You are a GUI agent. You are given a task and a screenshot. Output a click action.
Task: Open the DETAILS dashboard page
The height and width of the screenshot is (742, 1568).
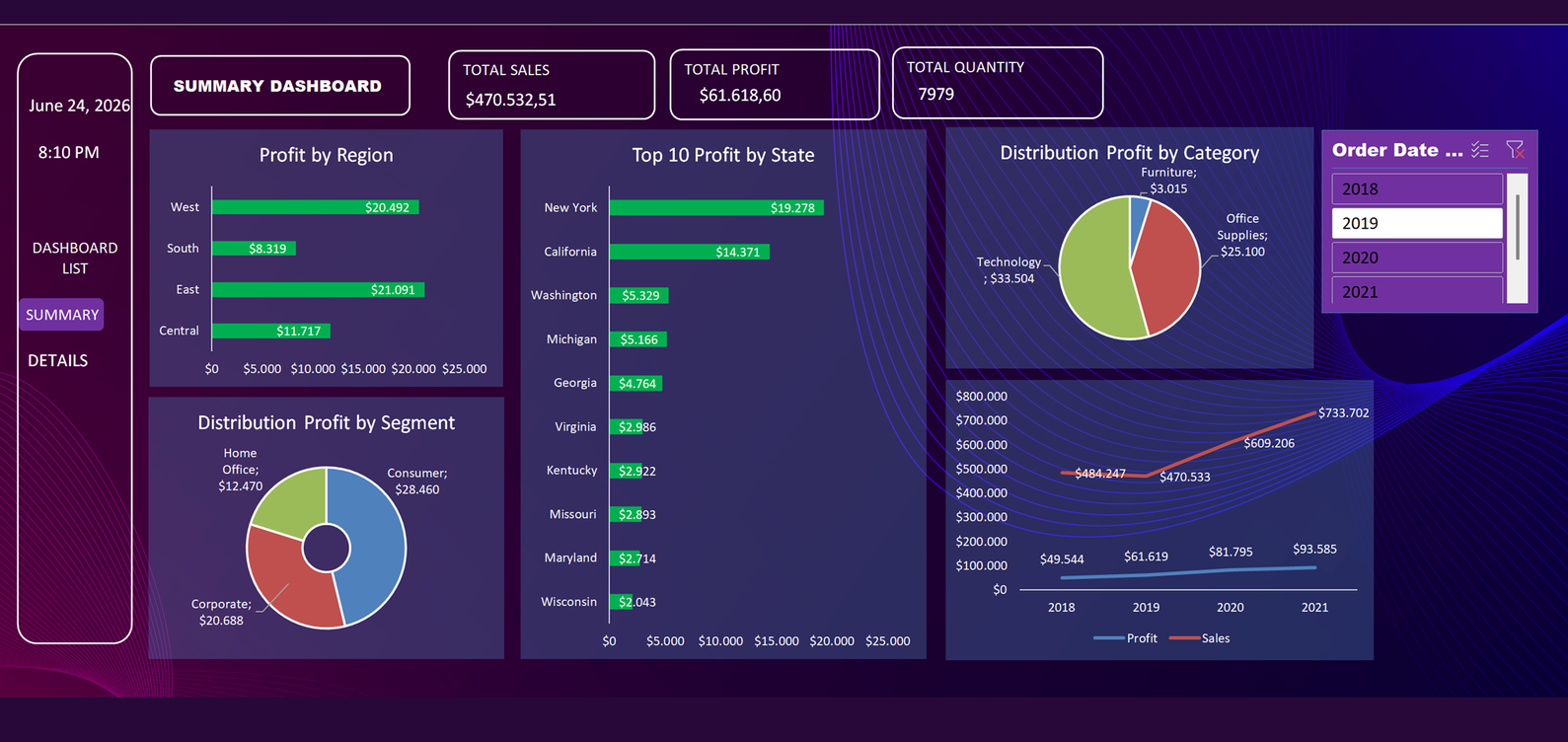click(x=57, y=360)
